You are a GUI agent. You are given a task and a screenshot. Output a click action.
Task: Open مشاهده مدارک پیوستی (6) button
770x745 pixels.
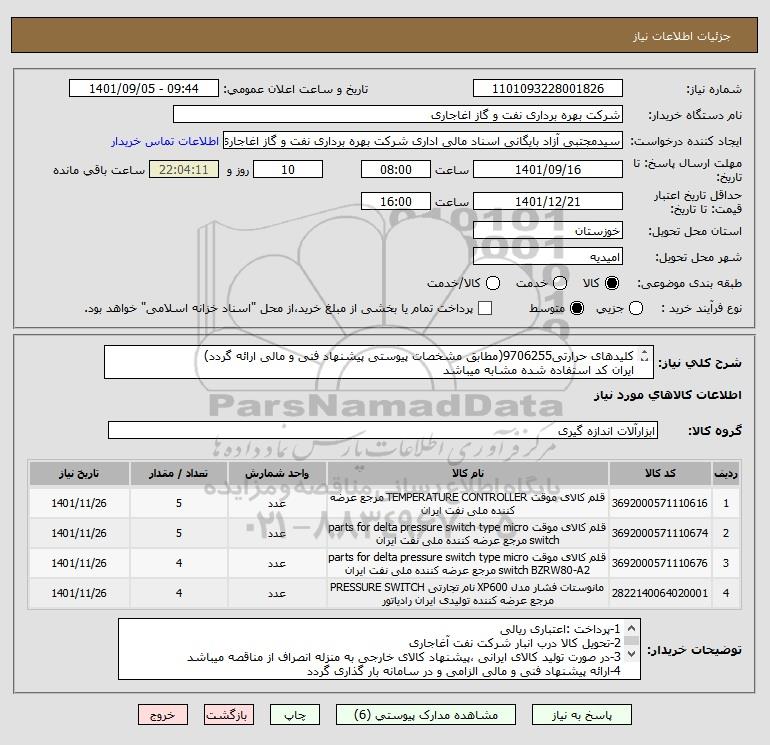click(x=426, y=715)
